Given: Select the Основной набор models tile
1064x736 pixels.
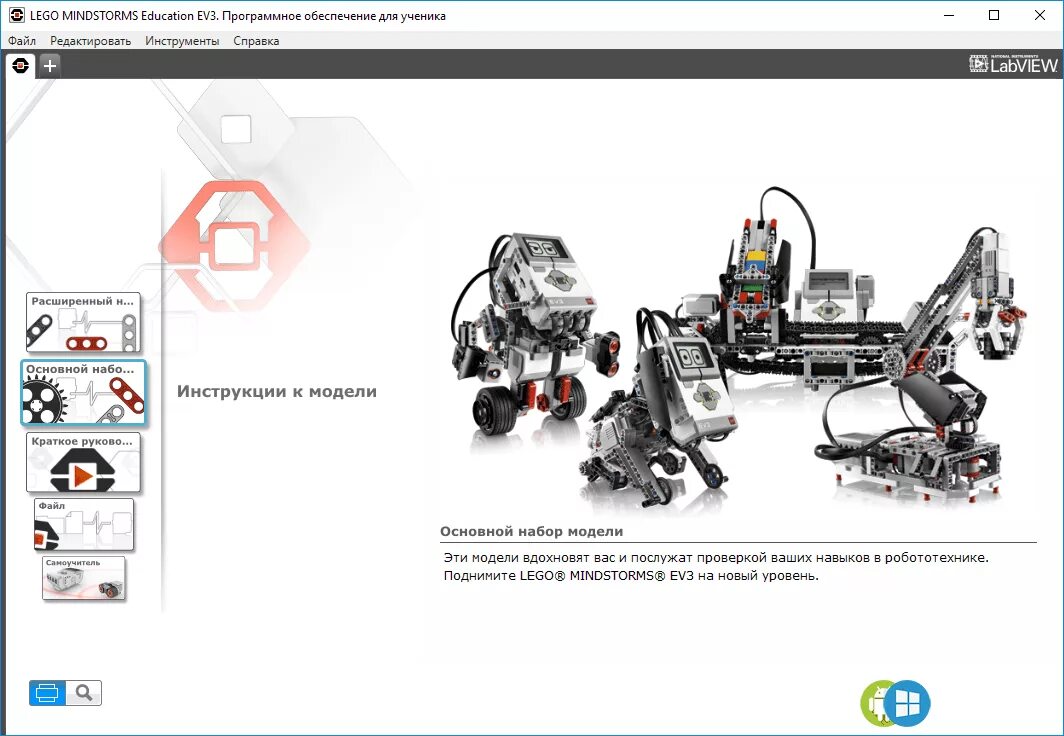Looking at the screenshot, I should 83,393.
